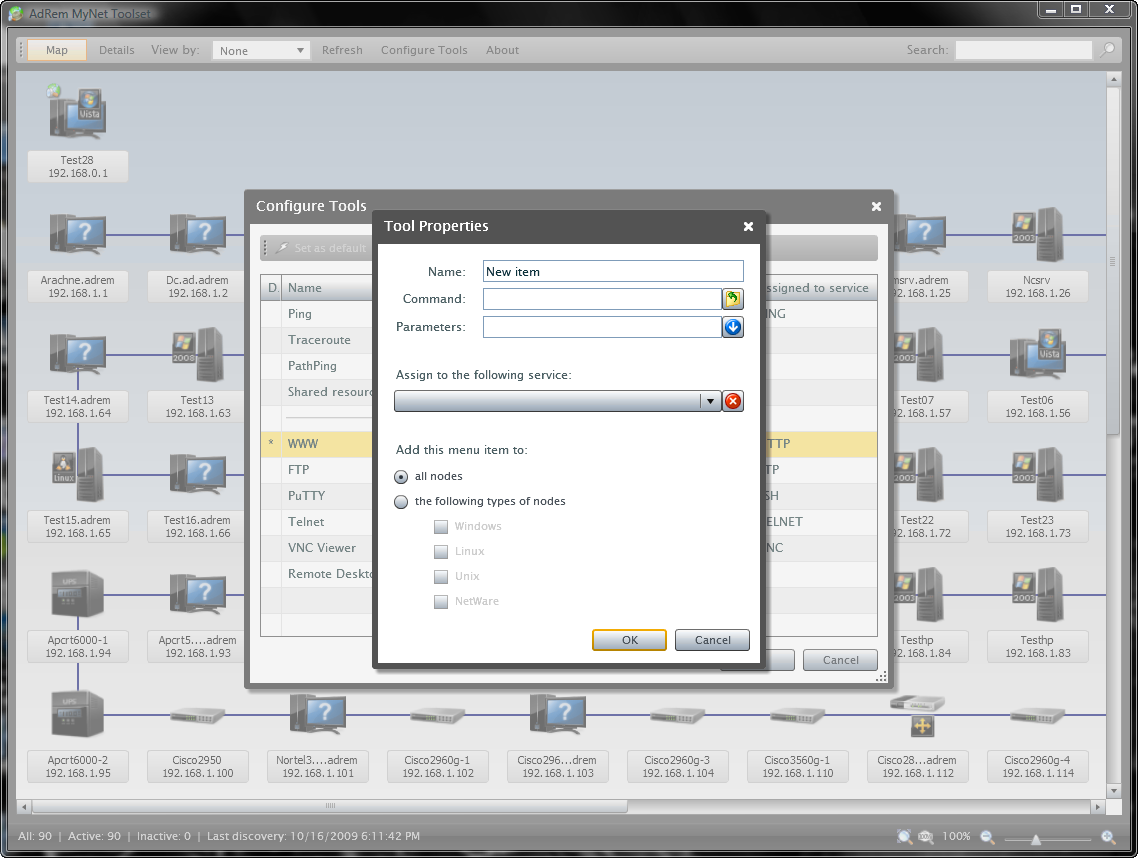Select the Cisco3560g-1 switch icon
This screenshot has width=1138, height=858.
(798, 715)
